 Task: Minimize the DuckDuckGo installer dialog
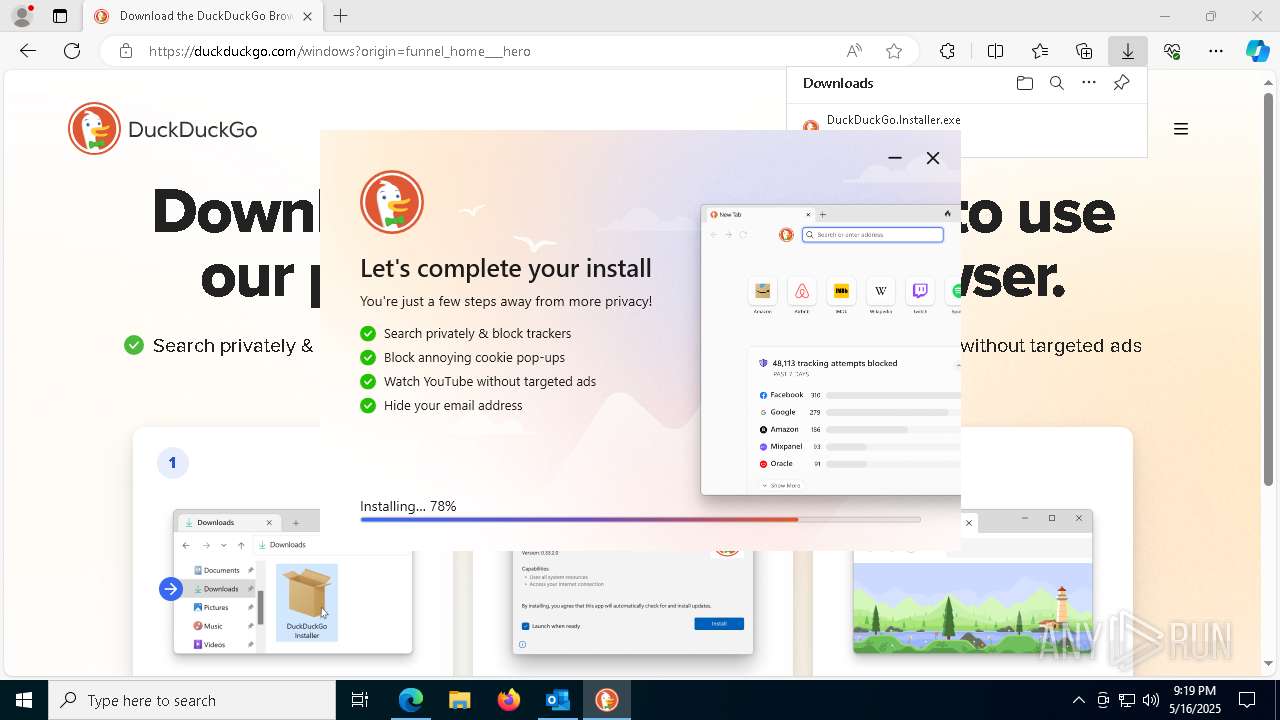(x=895, y=158)
